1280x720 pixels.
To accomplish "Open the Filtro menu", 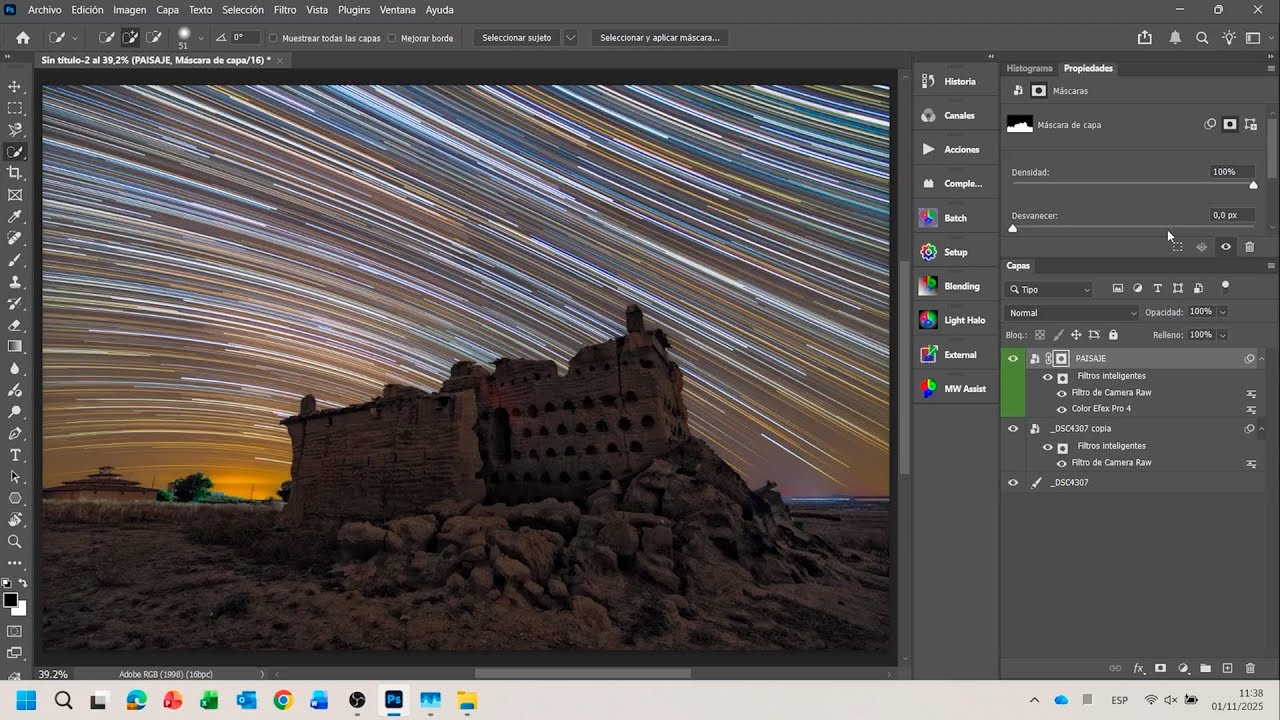I will click(285, 9).
